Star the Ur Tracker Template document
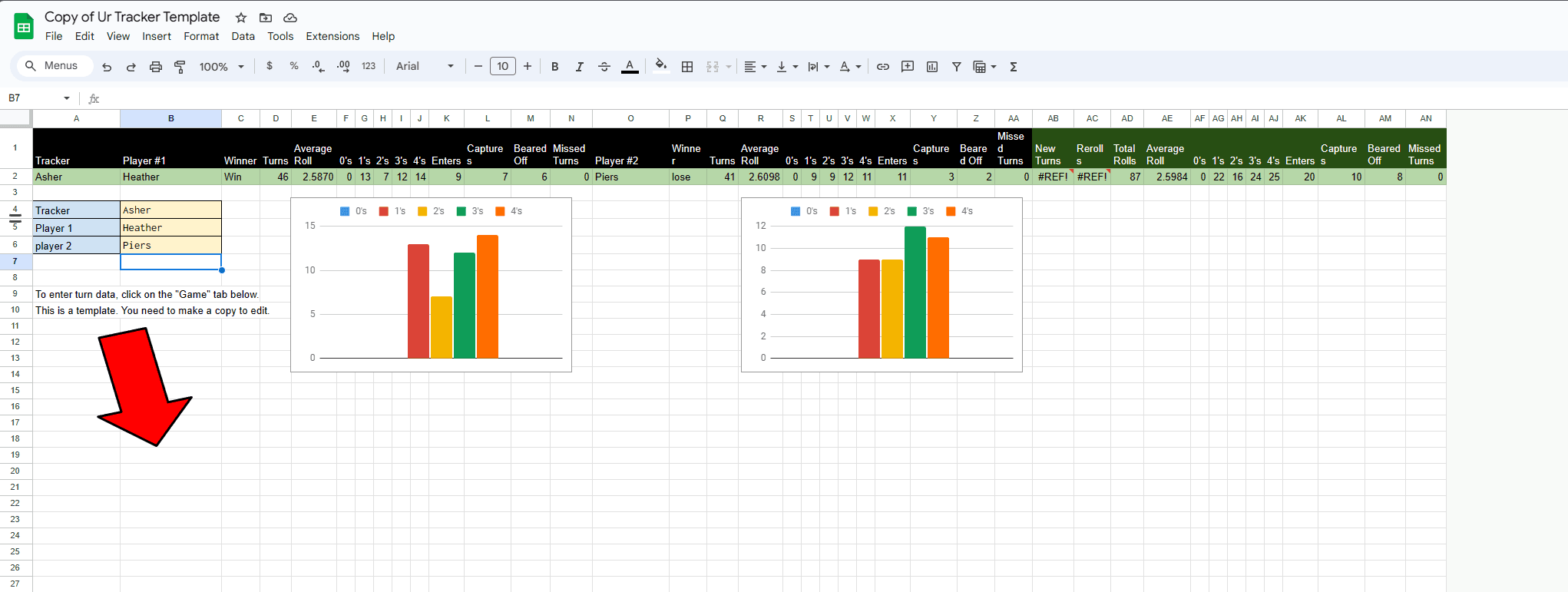This screenshot has width=1568, height=592. pyautogui.click(x=241, y=18)
